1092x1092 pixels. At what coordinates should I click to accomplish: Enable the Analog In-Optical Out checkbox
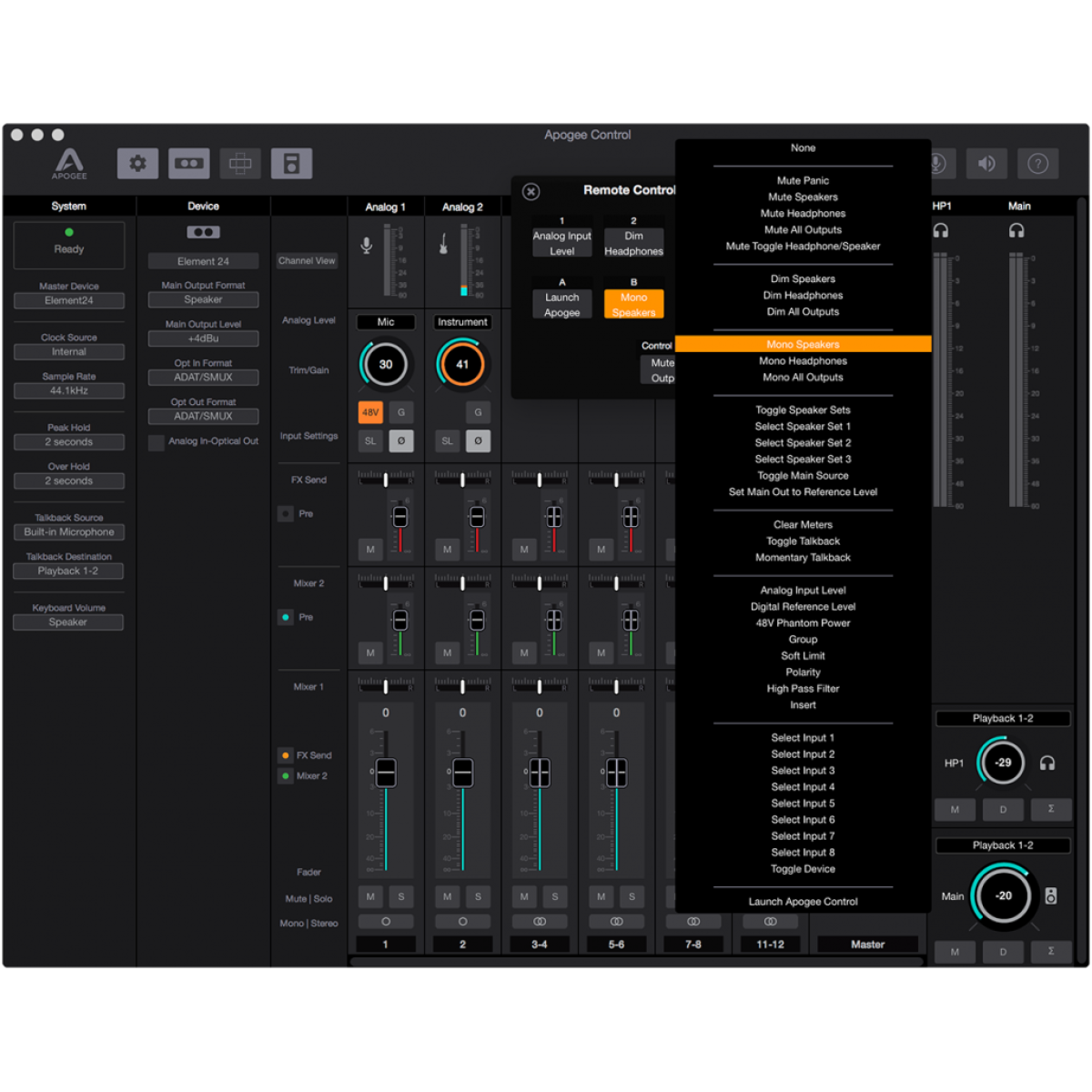pyautogui.click(x=157, y=442)
